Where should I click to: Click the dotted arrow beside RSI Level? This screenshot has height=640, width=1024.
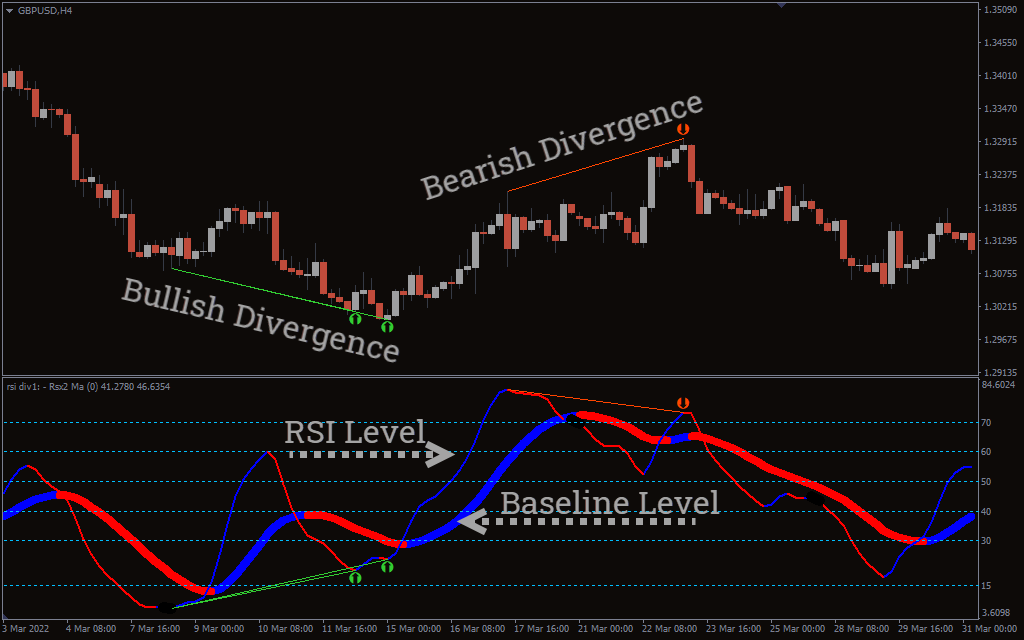pyautogui.click(x=371, y=455)
